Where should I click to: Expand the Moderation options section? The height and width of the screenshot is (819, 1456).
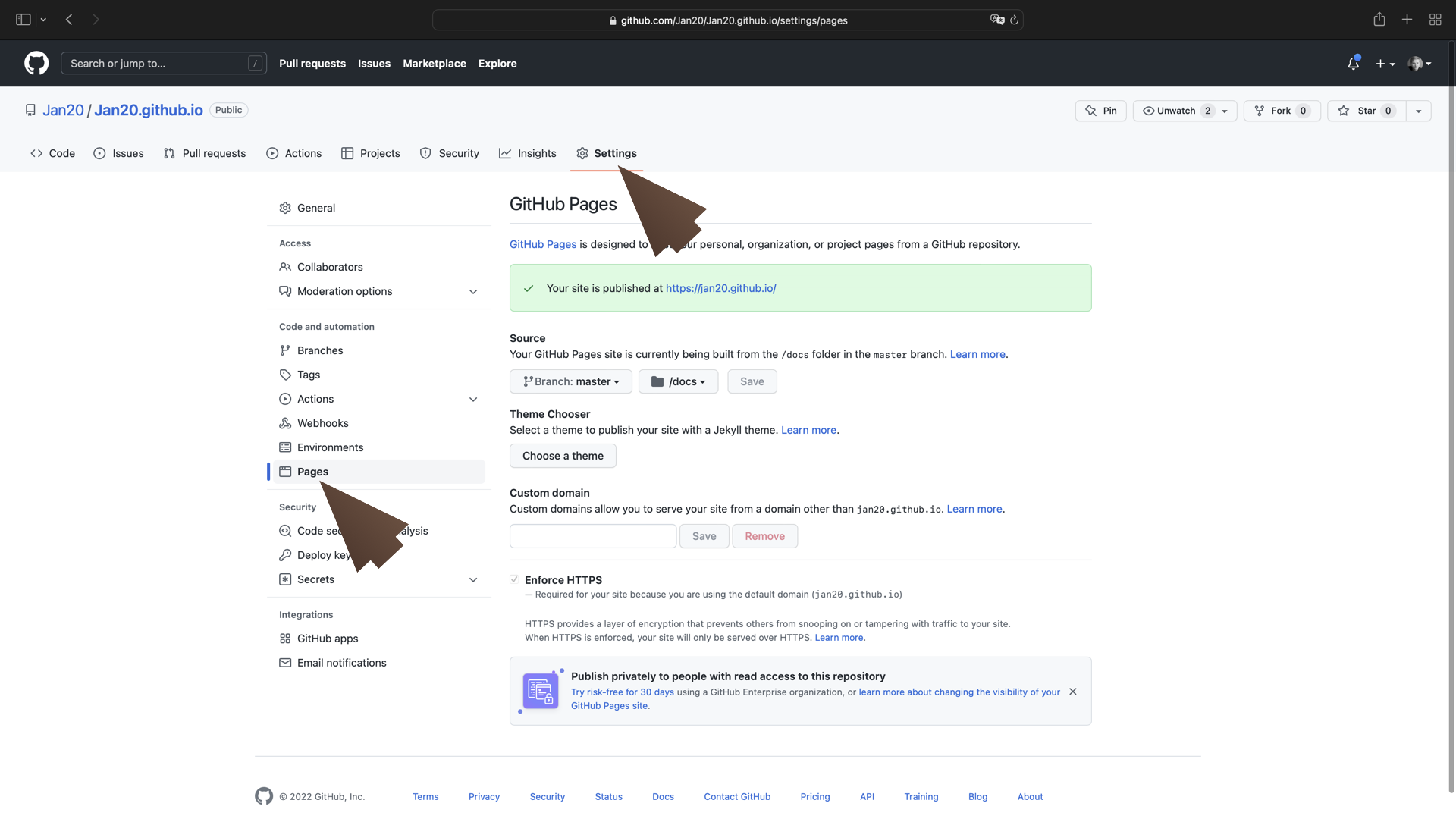pos(472,291)
